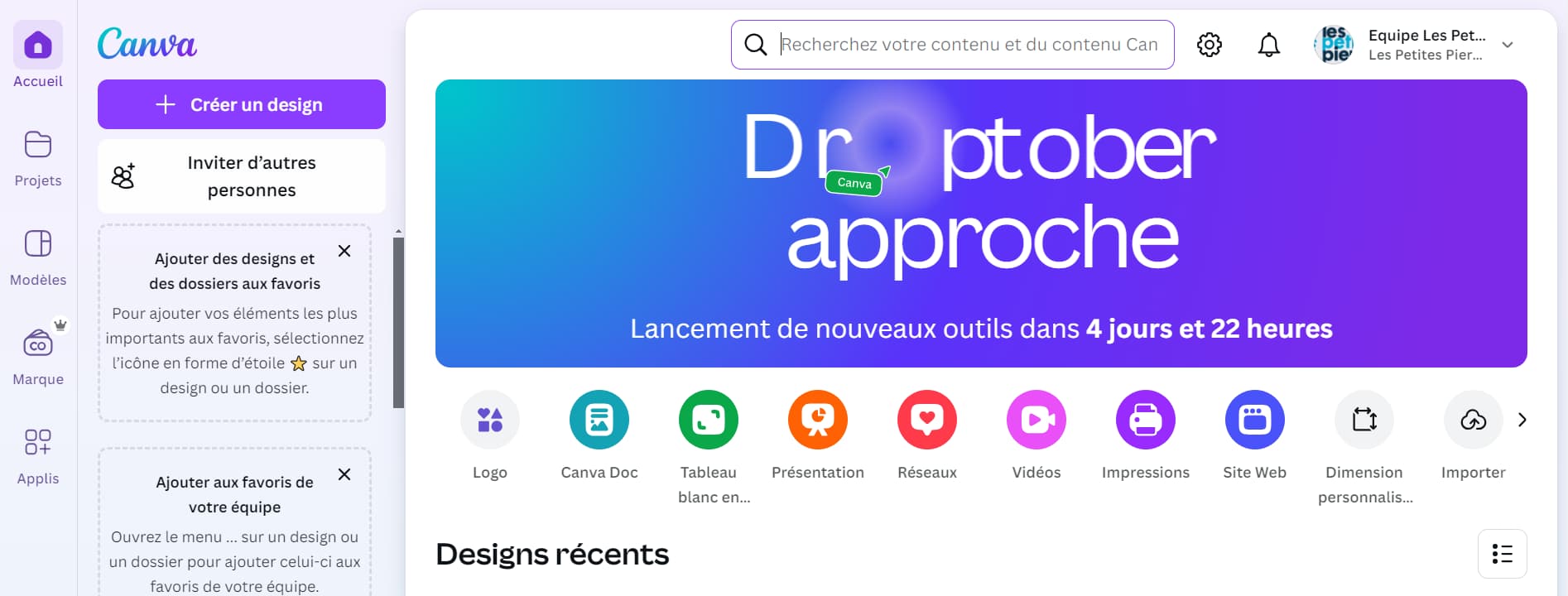This screenshot has width=1568, height=596.
Task: Click the crown badge on Marque
Action: click(60, 324)
